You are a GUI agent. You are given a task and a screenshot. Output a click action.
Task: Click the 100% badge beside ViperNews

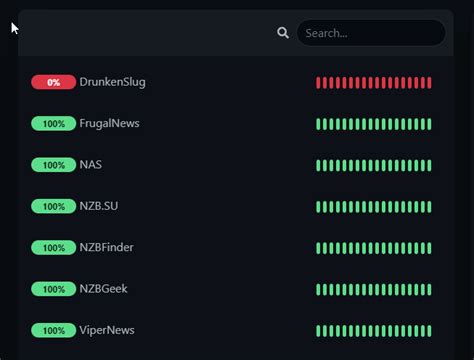coord(54,330)
